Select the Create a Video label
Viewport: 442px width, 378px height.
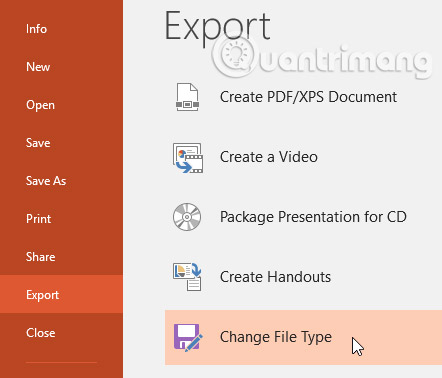(x=269, y=157)
